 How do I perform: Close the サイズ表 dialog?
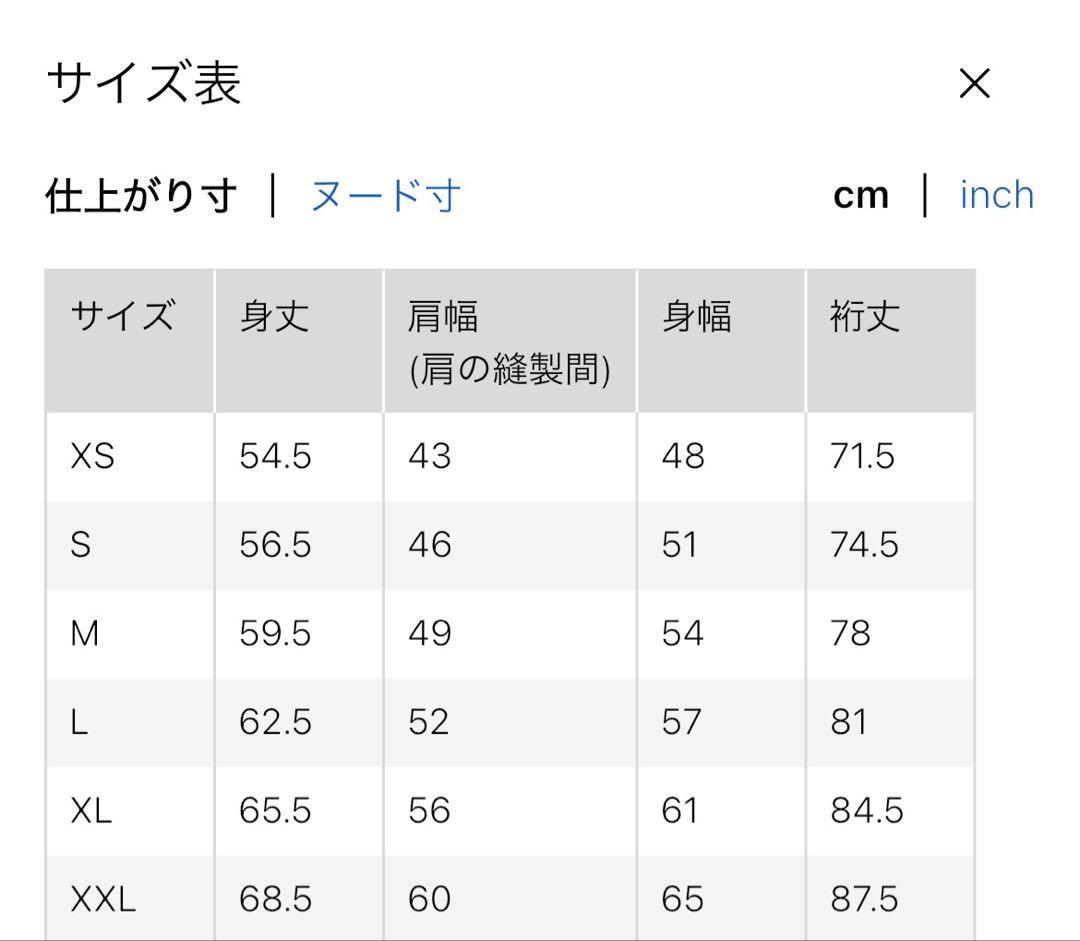coord(973,84)
